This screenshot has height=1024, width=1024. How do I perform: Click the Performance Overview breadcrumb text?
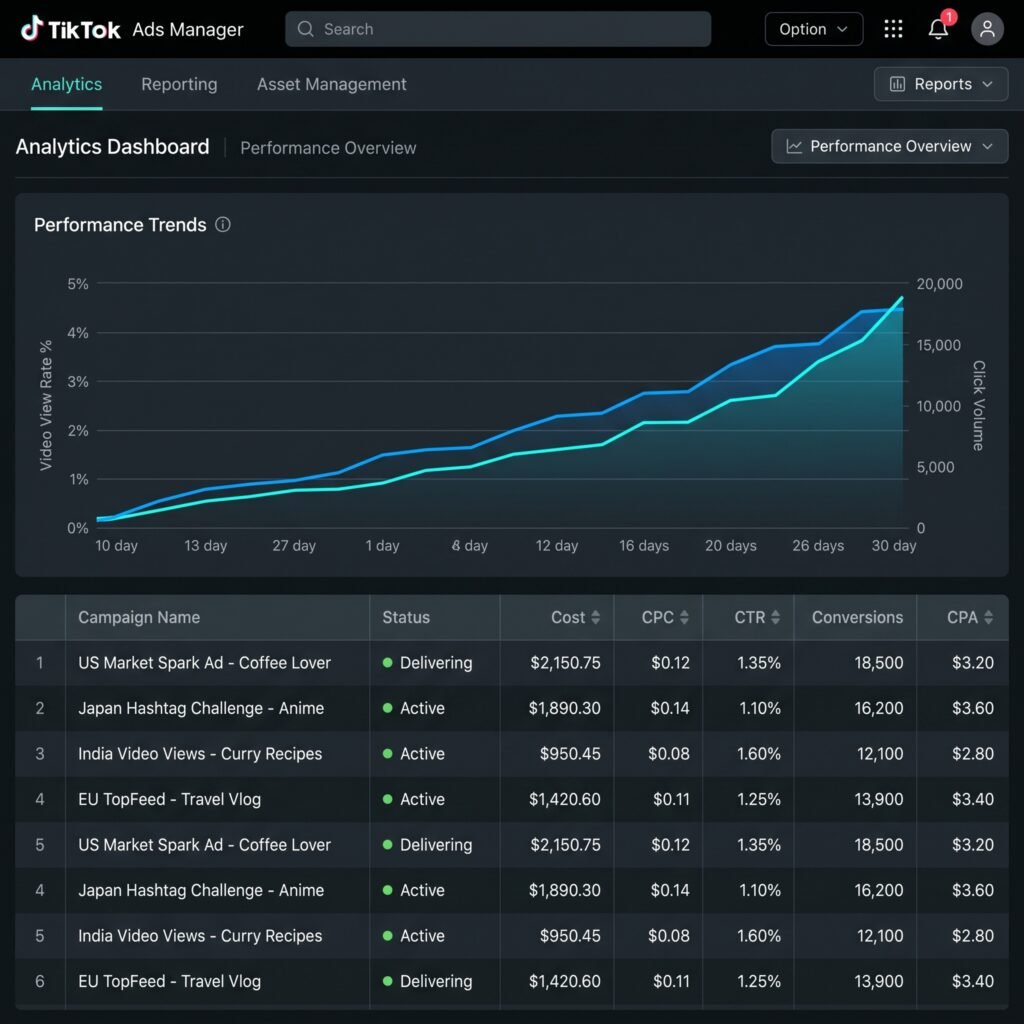click(x=328, y=148)
